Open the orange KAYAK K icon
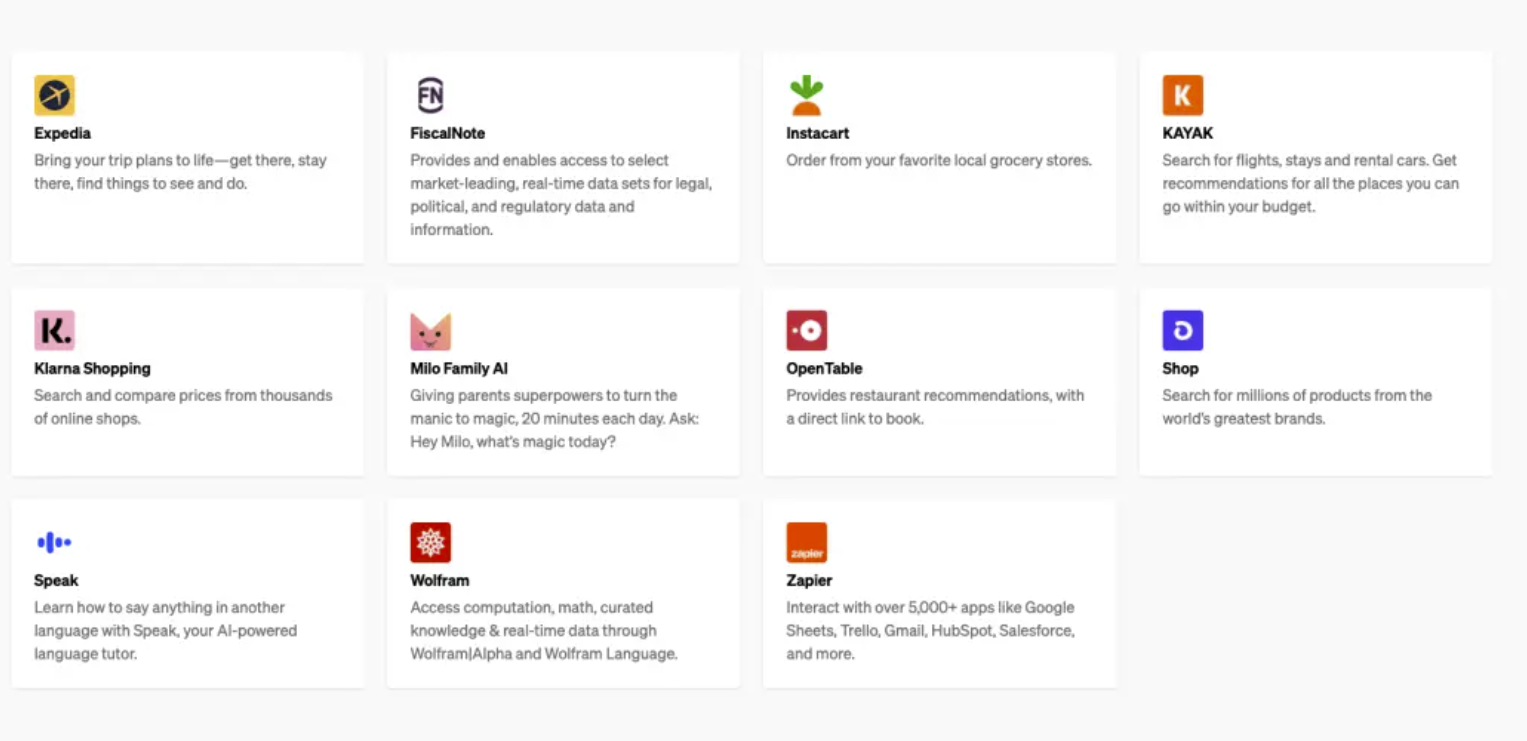Viewport: 1527px width, 741px height. [x=1182, y=95]
